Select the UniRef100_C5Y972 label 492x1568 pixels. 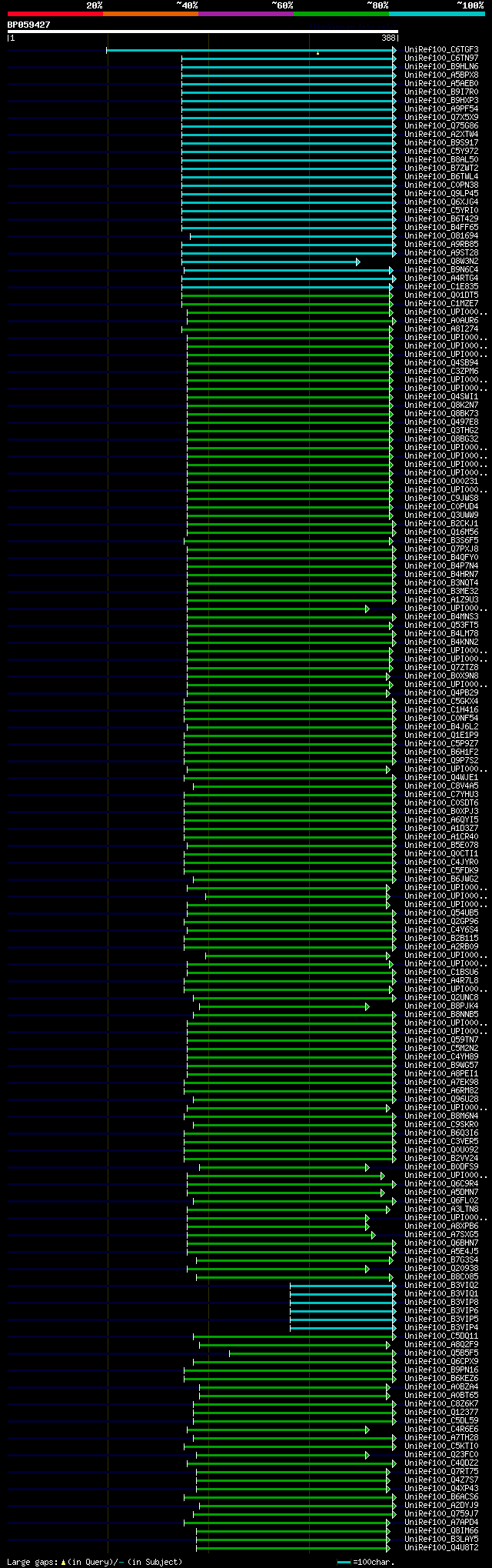coord(441,152)
